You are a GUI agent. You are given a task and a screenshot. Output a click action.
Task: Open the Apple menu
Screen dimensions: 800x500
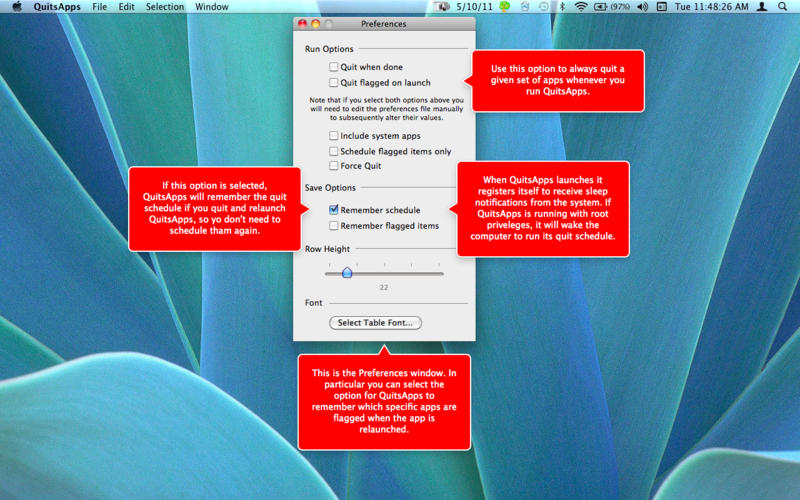point(17,7)
